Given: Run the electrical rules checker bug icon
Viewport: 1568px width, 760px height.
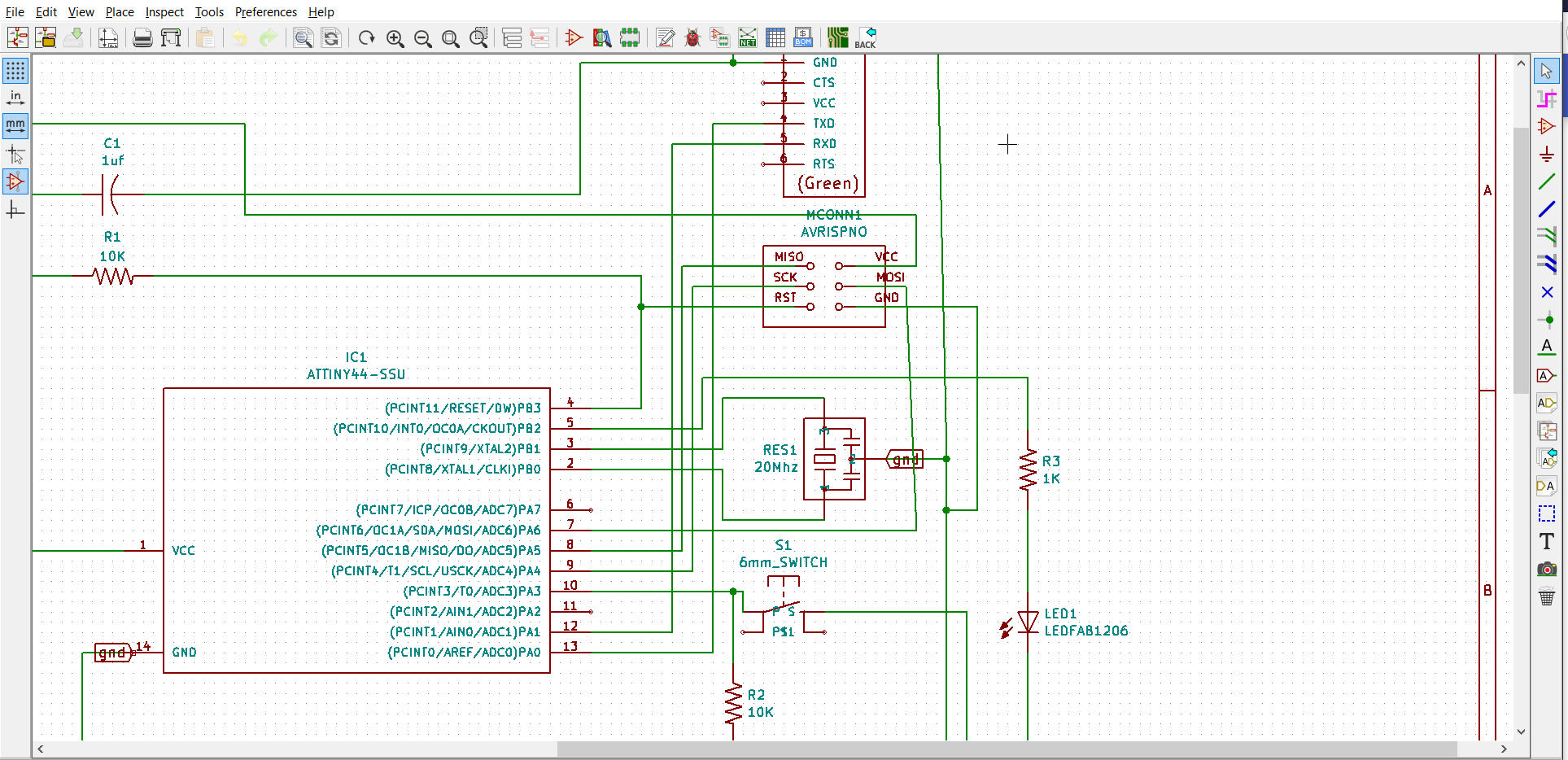Looking at the screenshot, I should coord(692,37).
